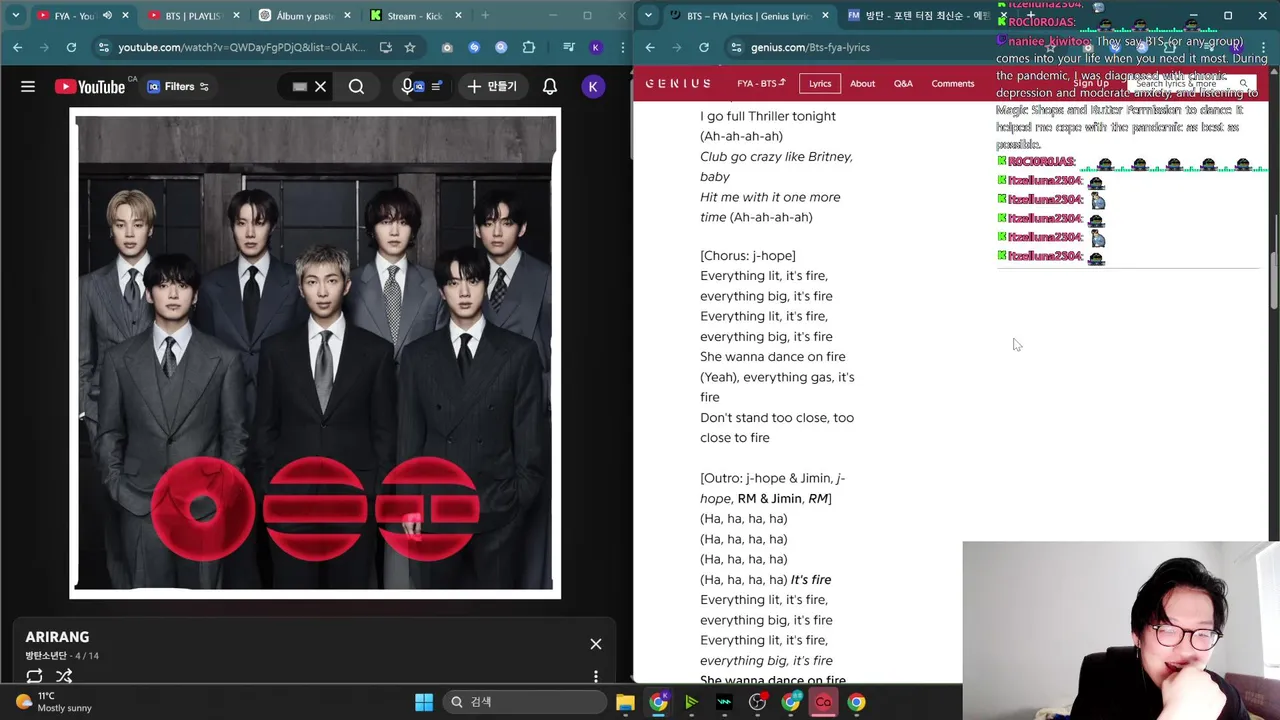Expand tab search in the Genius window

tap(649, 16)
